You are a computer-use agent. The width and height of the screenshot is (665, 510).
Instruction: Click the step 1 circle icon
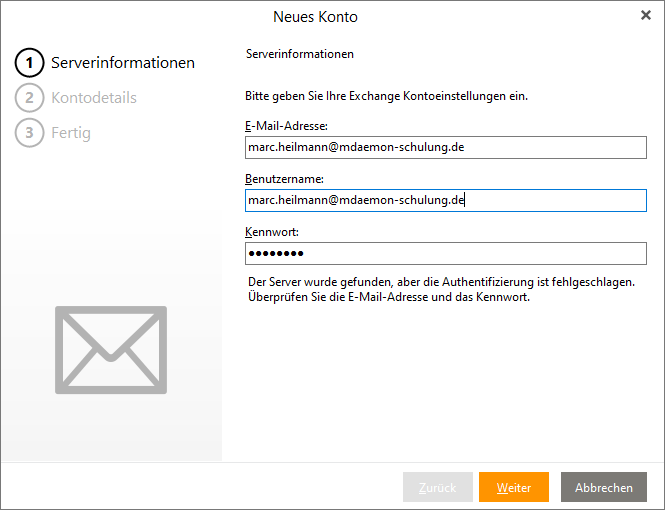point(30,63)
